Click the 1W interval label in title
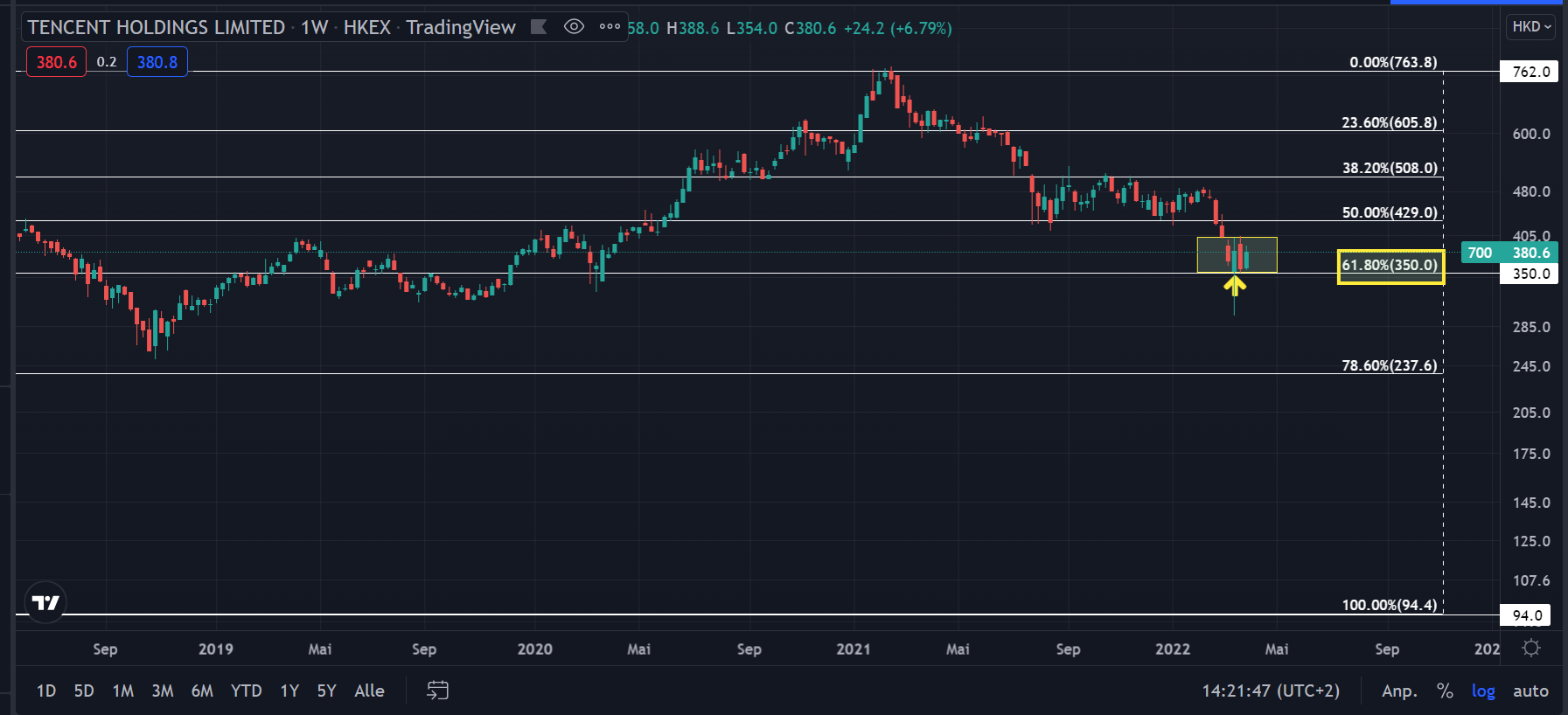The height and width of the screenshot is (715, 1568). click(314, 27)
